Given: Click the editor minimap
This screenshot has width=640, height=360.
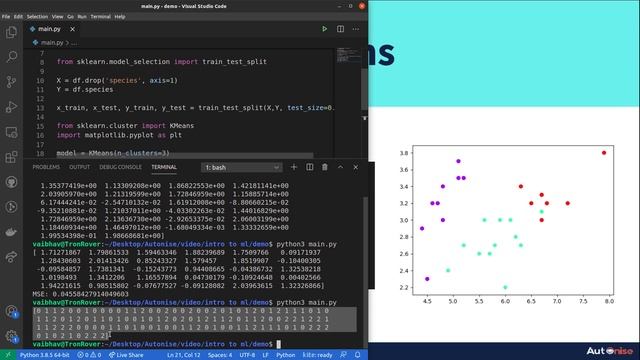Looking at the screenshot, I should pos(348,55).
